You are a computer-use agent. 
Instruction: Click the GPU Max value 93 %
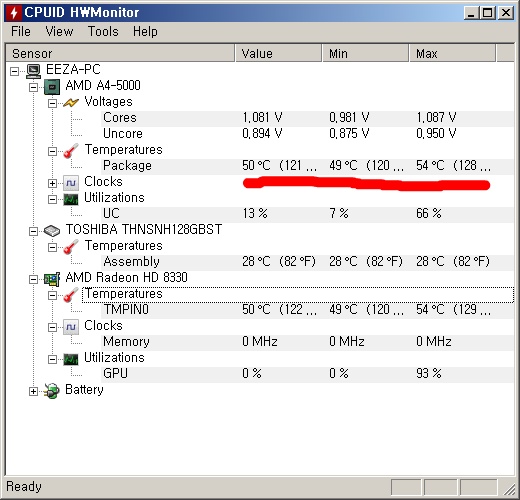tap(429, 374)
